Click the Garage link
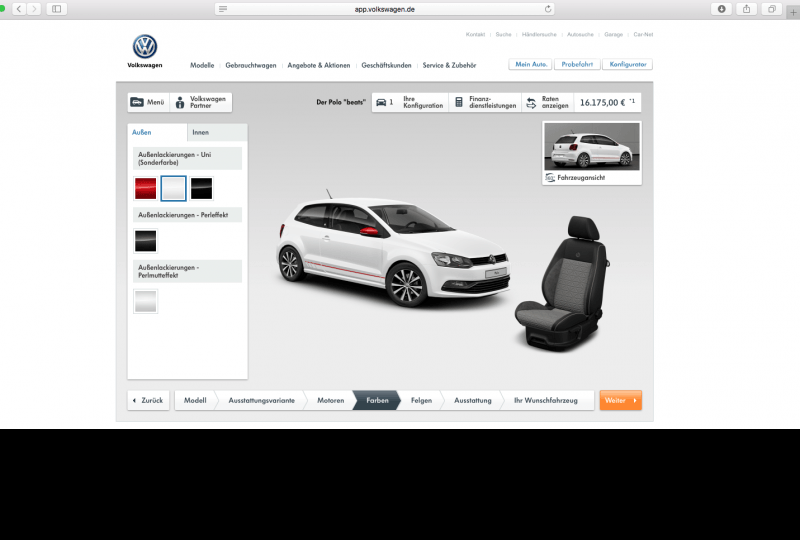The image size is (800, 540). 613,34
